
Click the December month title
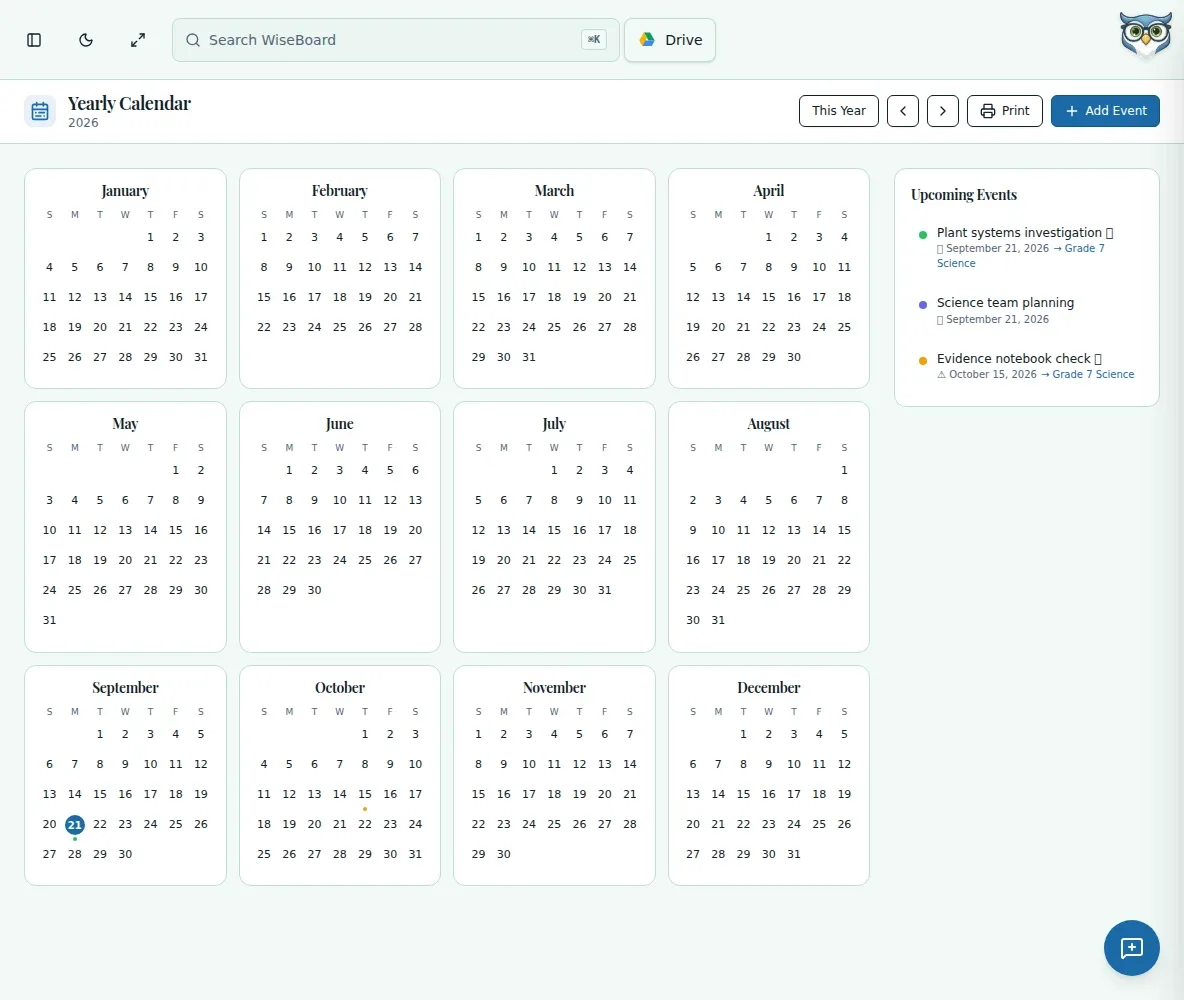(x=769, y=688)
